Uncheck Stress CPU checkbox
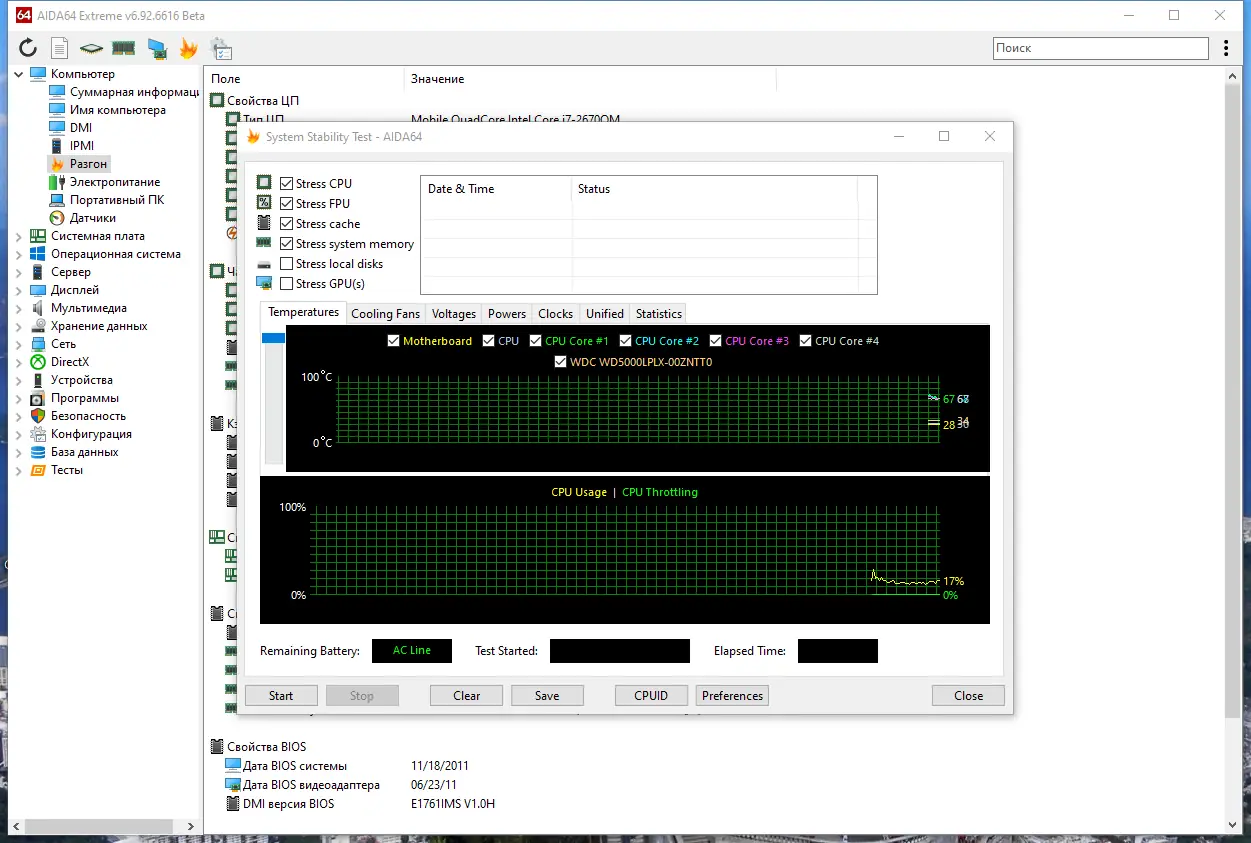The width and height of the screenshot is (1251, 843). coord(287,184)
